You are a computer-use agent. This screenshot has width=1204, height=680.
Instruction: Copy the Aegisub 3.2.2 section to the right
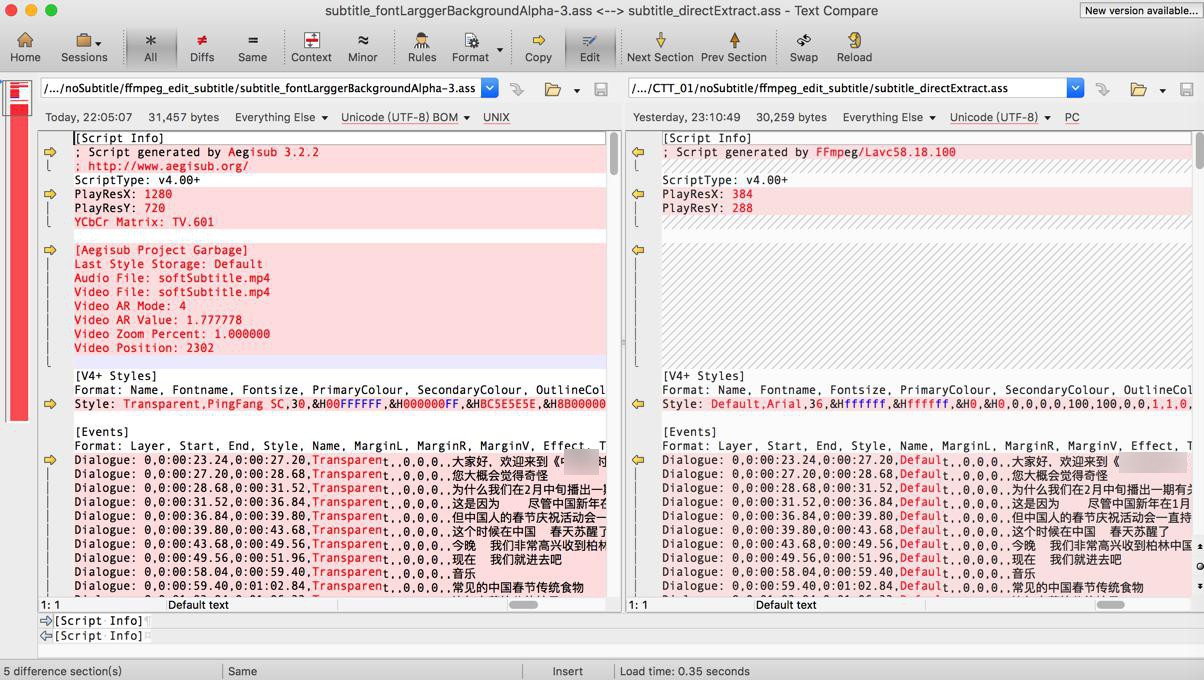[x=50, y=152]
